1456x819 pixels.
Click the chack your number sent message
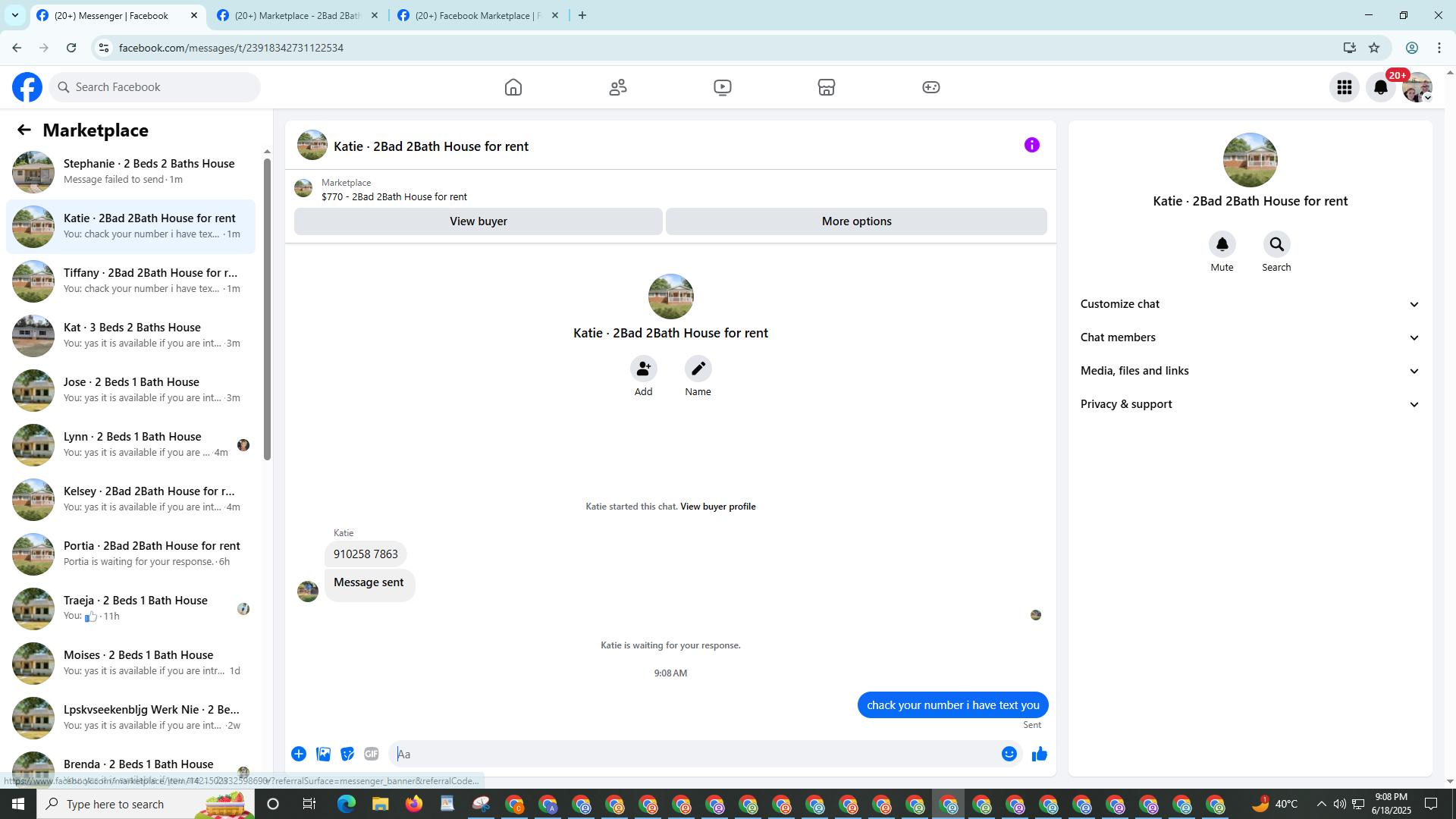pos(952,705)
